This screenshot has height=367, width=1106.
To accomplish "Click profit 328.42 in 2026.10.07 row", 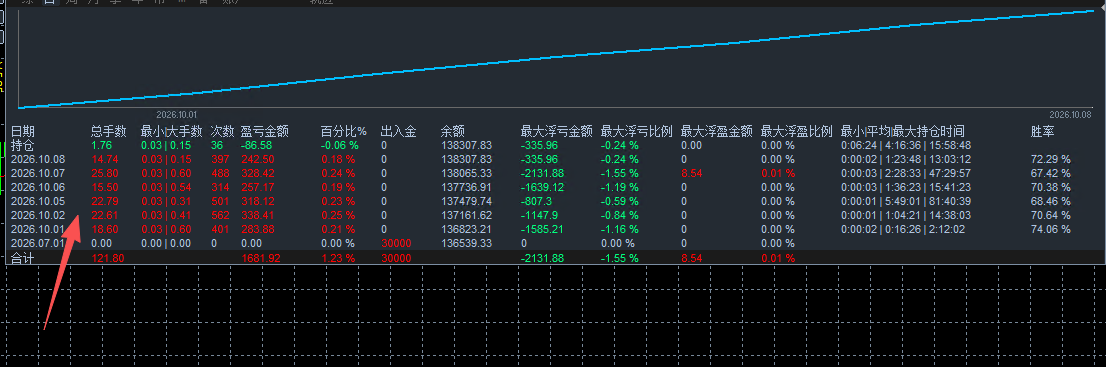I will click(x=257, y=174).
